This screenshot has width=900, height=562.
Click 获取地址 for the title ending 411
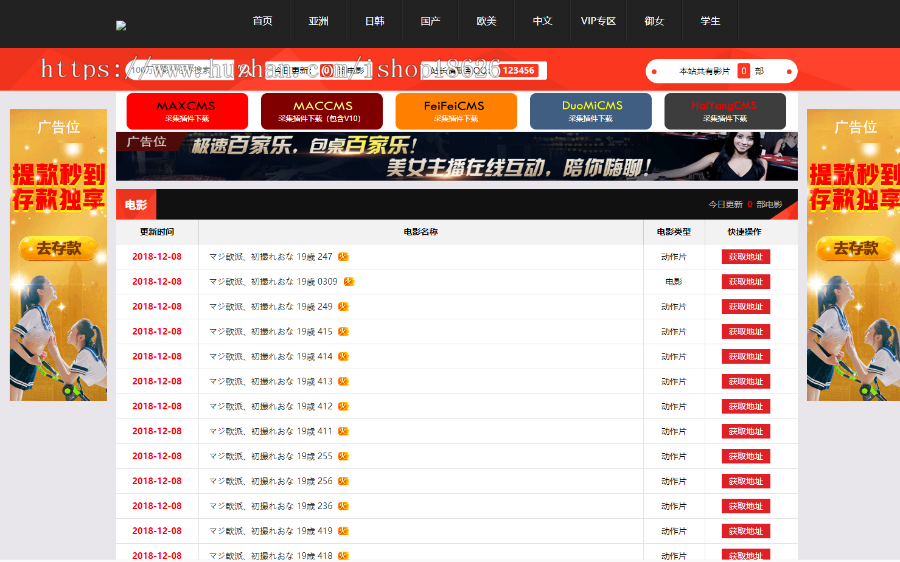click(x=746, y=431)
